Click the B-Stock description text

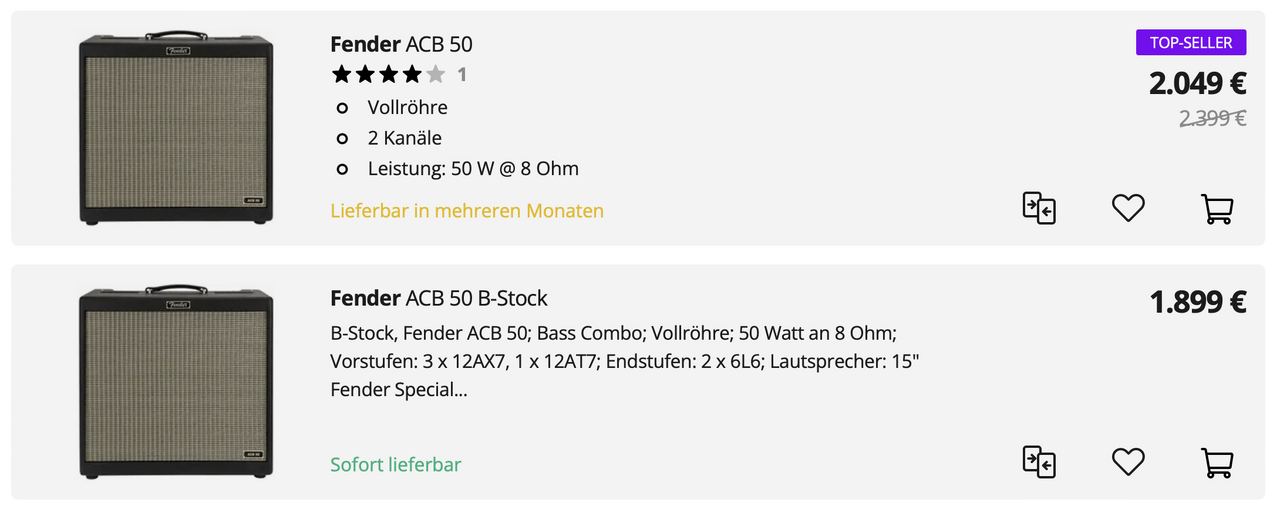point(624,360)
